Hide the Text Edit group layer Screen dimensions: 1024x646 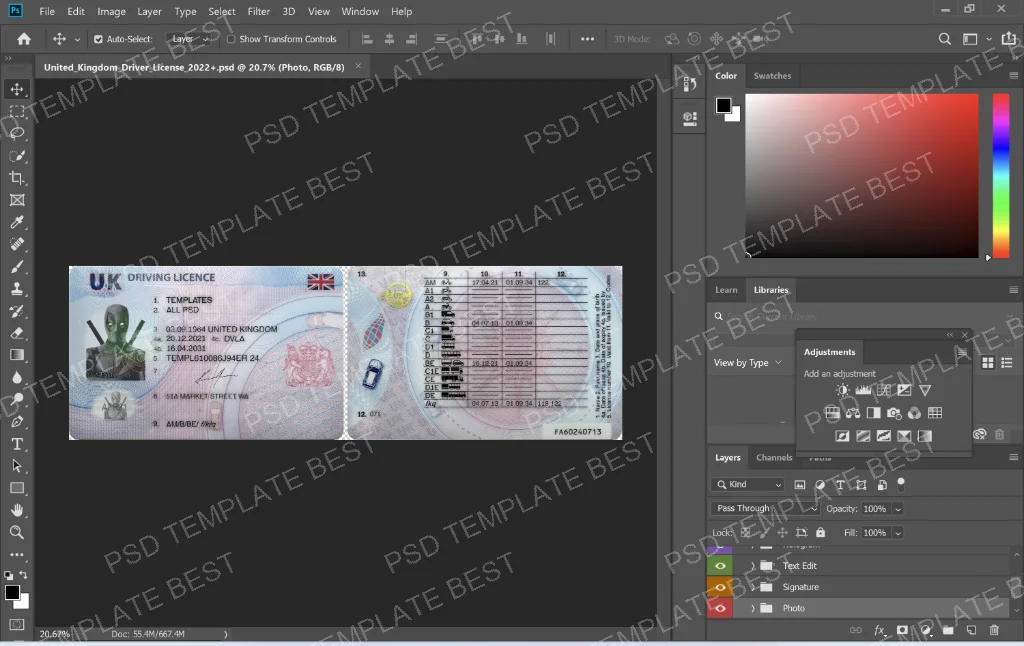[x=720, y=566]
